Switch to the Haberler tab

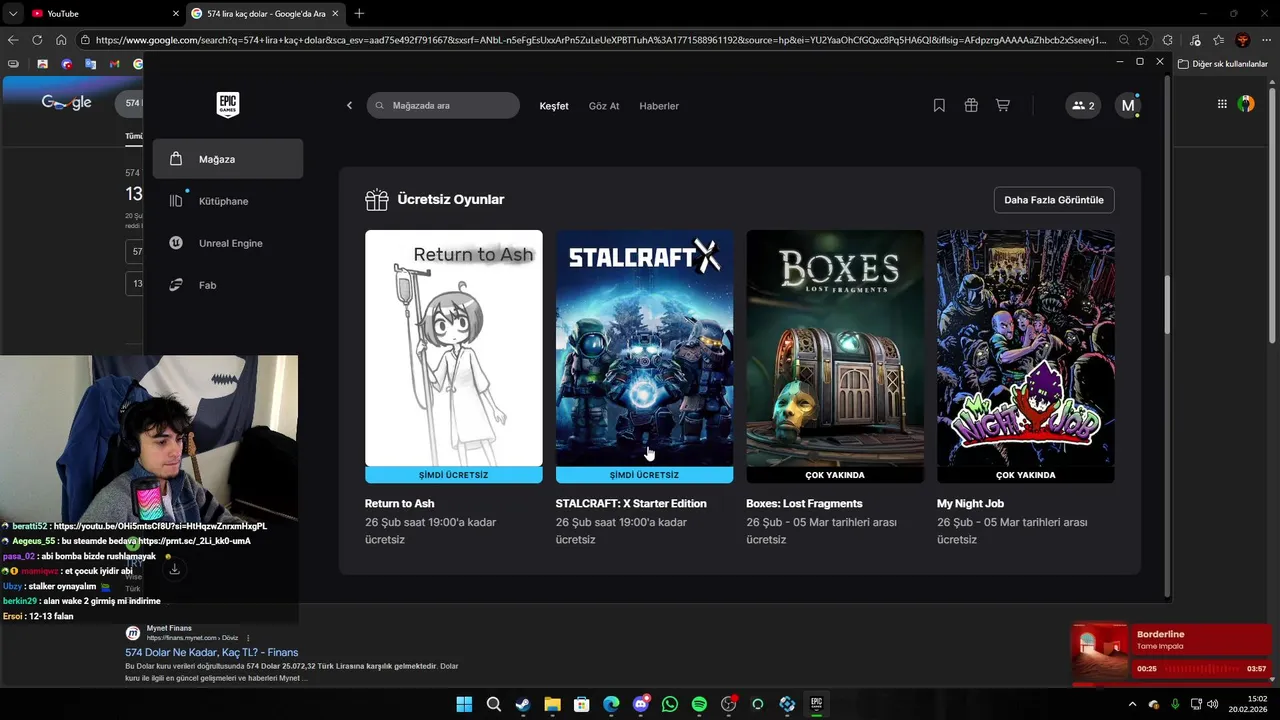659,106
